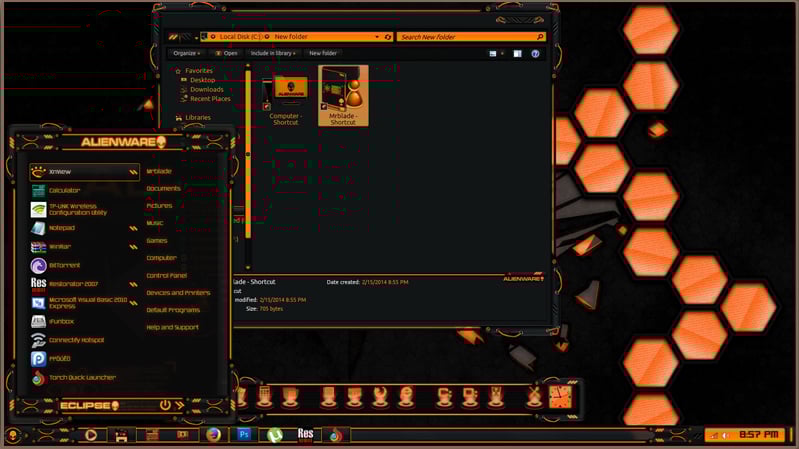
Task: Launch TP-LINK Wireless Configuration Utility
Action: (77, 209)
